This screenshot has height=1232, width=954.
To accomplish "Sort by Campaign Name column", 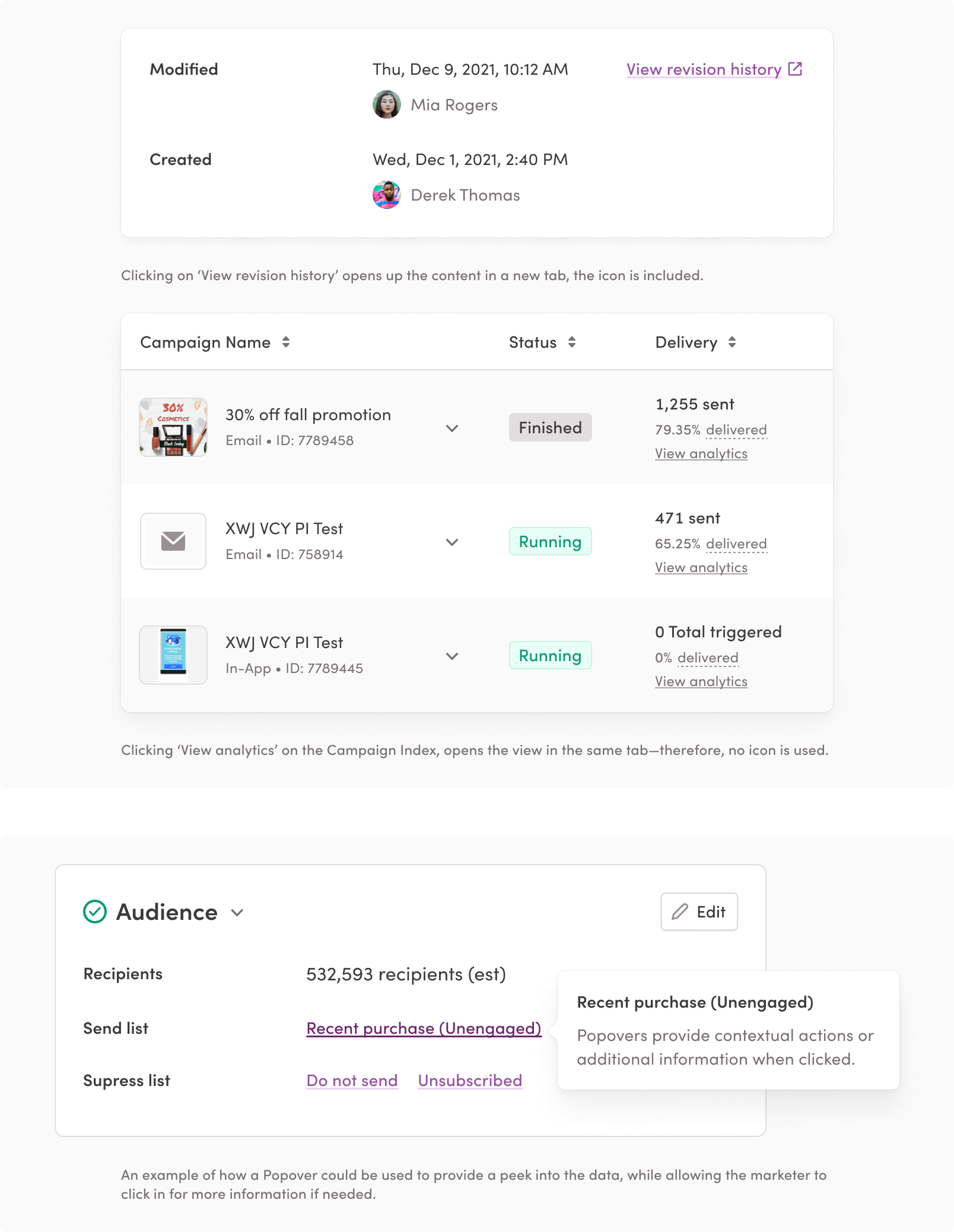I will click(286, 342).
